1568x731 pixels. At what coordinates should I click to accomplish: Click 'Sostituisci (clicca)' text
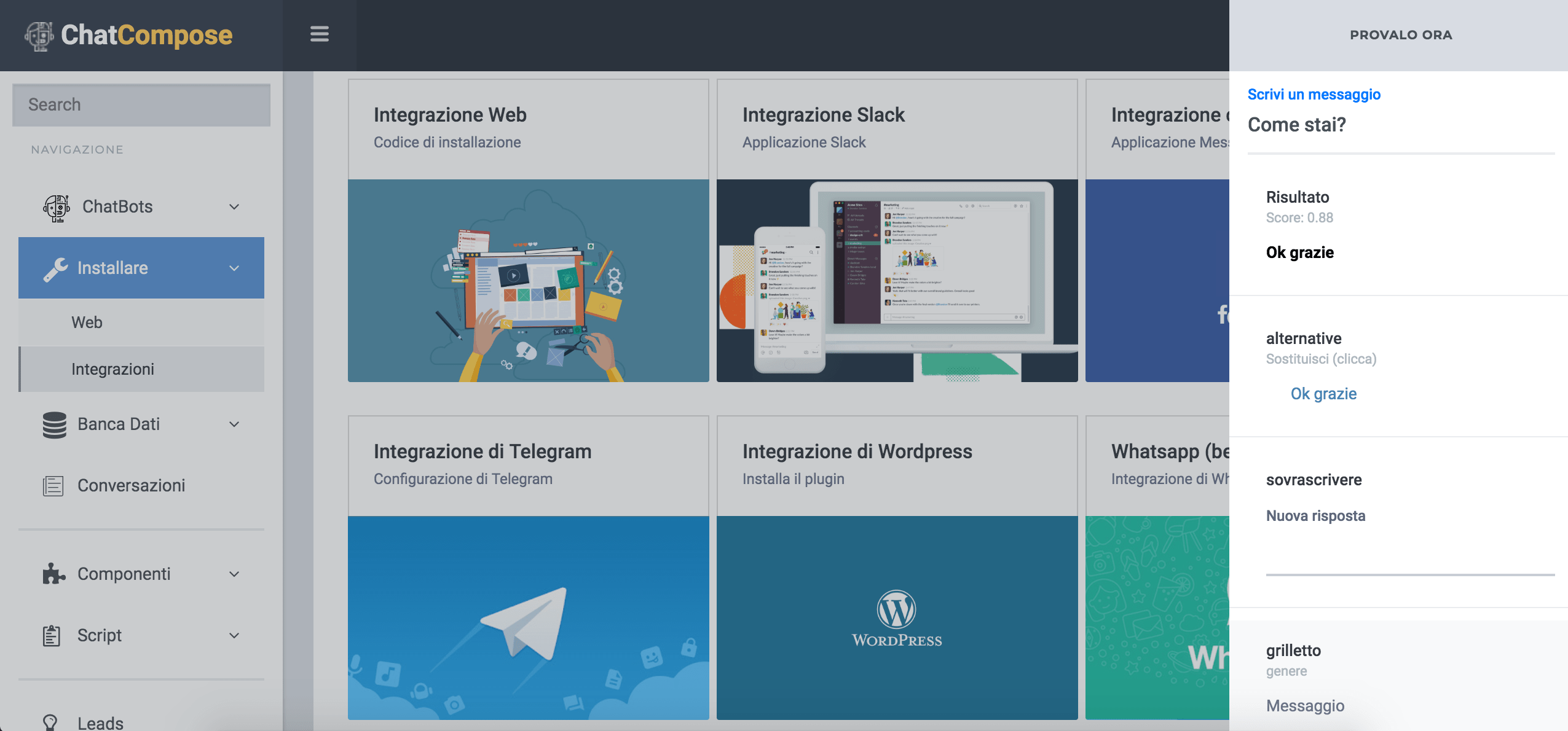(1321, 359)
